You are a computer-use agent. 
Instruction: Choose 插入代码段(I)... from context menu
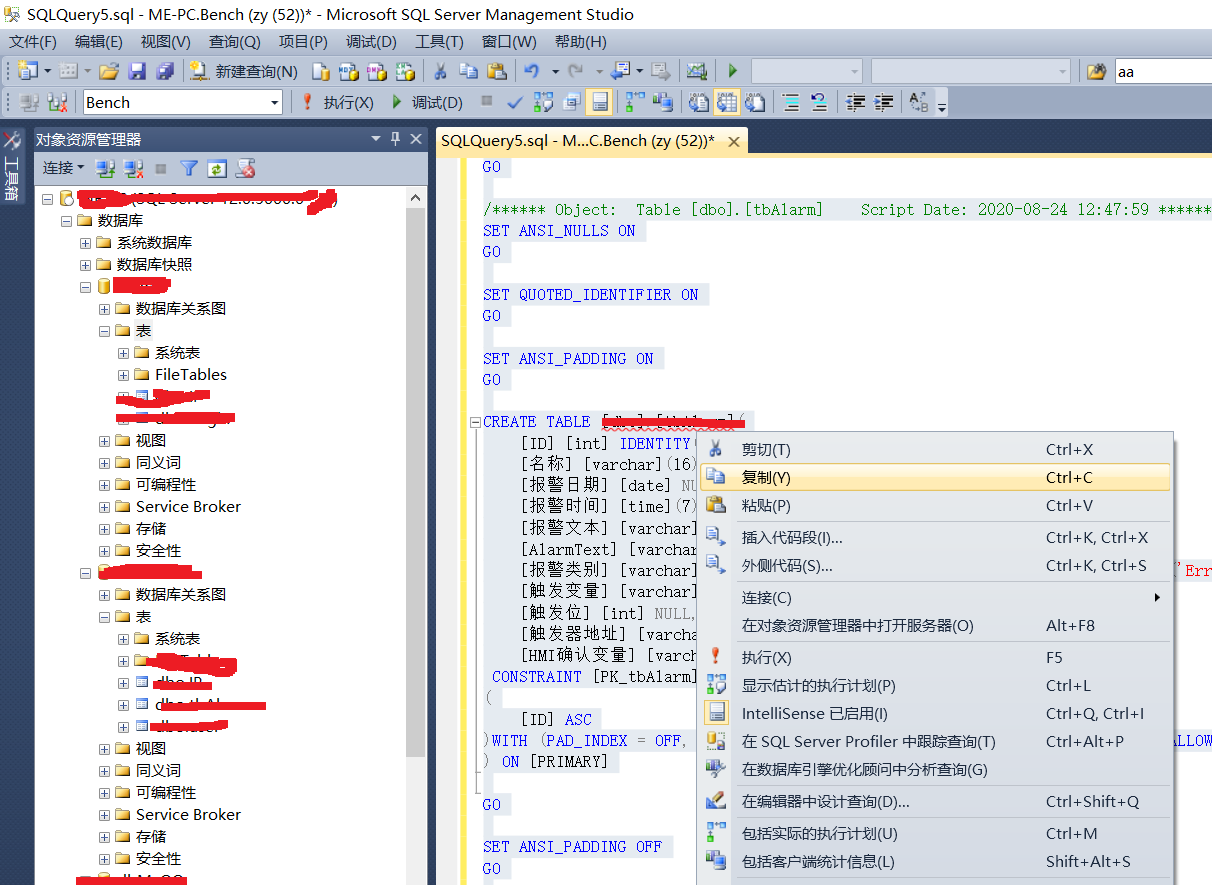click(x=935, y=538)
